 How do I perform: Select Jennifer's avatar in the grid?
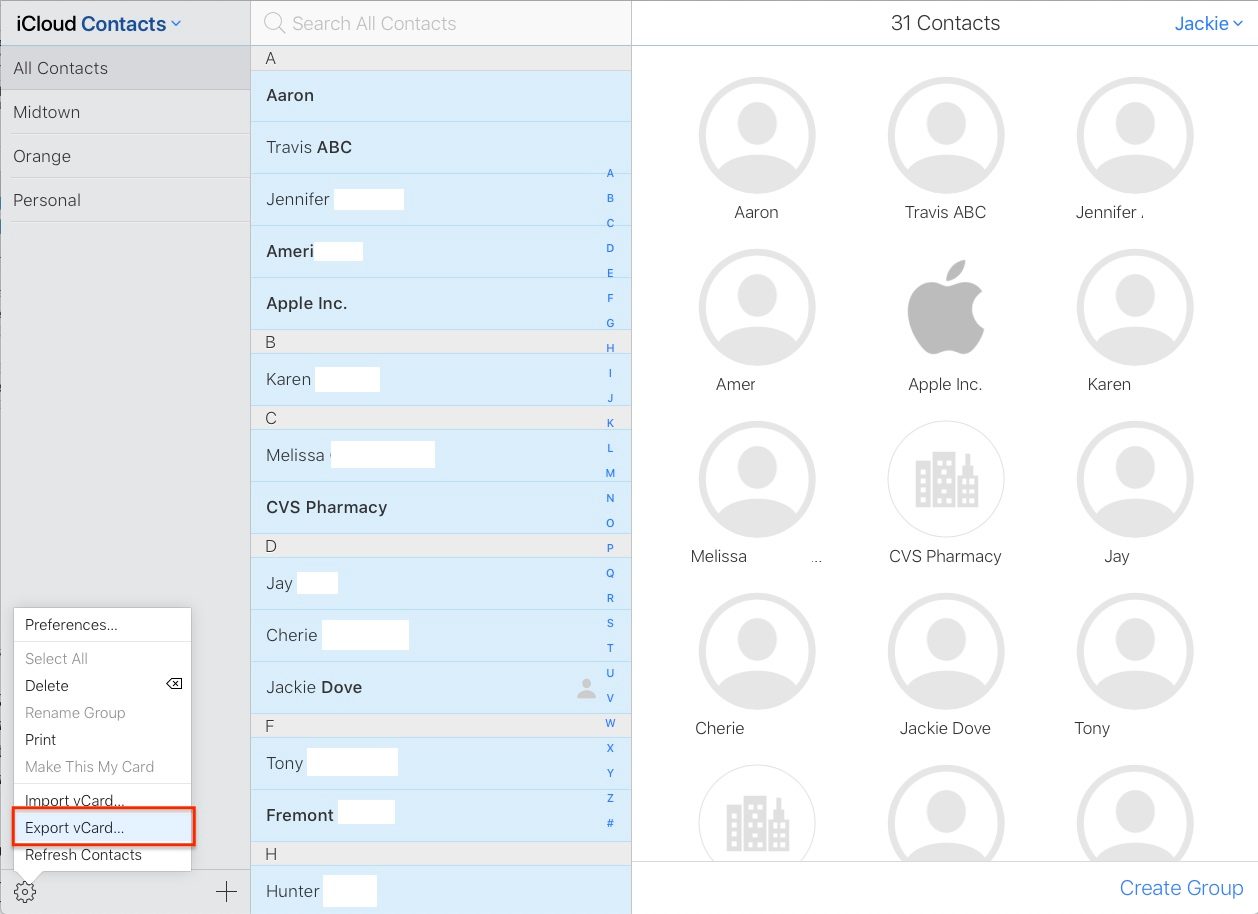(x=1135, y=135)
